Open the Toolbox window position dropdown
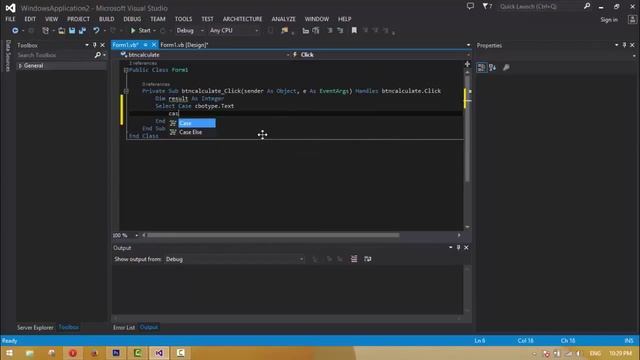640x360 pixels. tap(87, 45)
